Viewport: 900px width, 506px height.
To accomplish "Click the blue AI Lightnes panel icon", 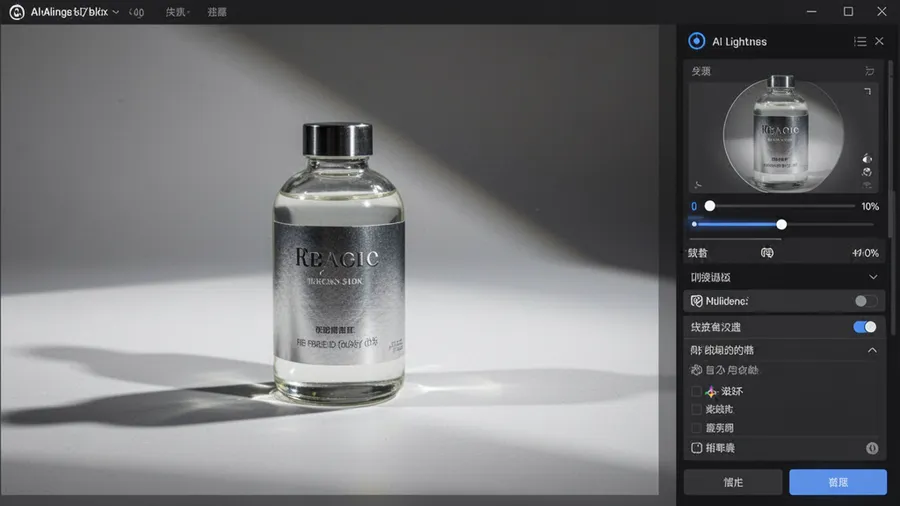I will 696,41.
